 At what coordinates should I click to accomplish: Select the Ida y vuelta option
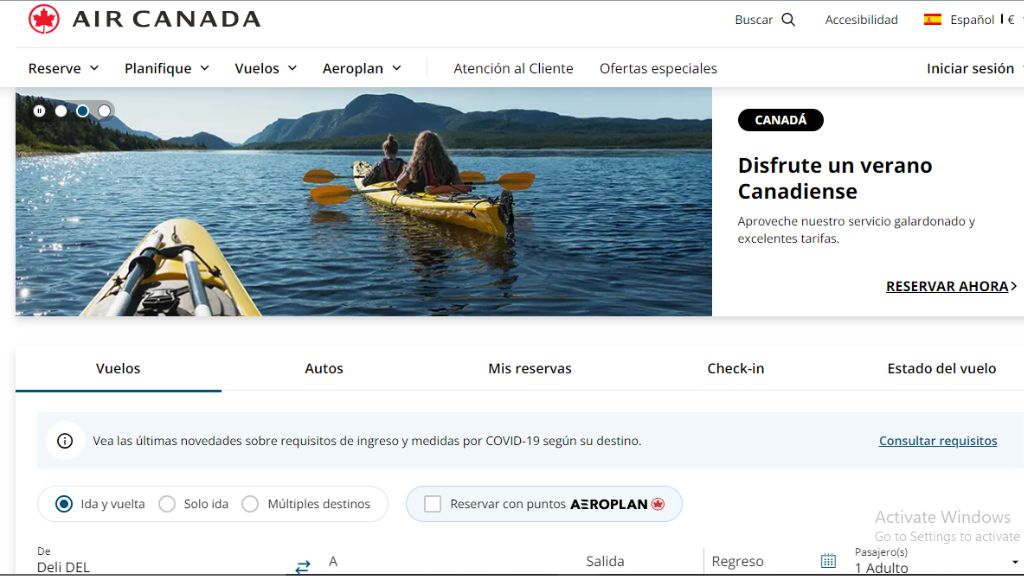tap(64, 504)
